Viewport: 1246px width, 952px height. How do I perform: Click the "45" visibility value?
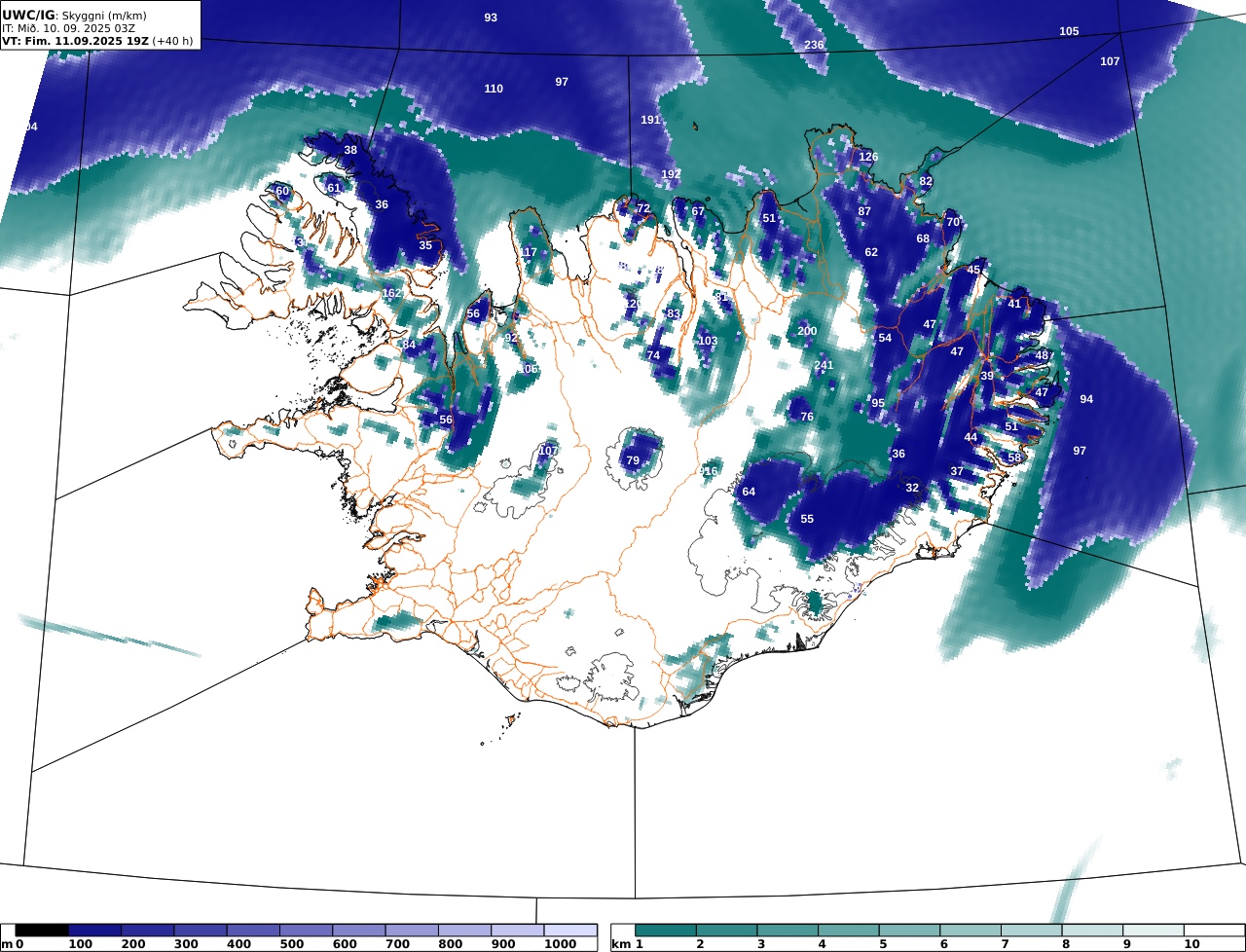973,270
